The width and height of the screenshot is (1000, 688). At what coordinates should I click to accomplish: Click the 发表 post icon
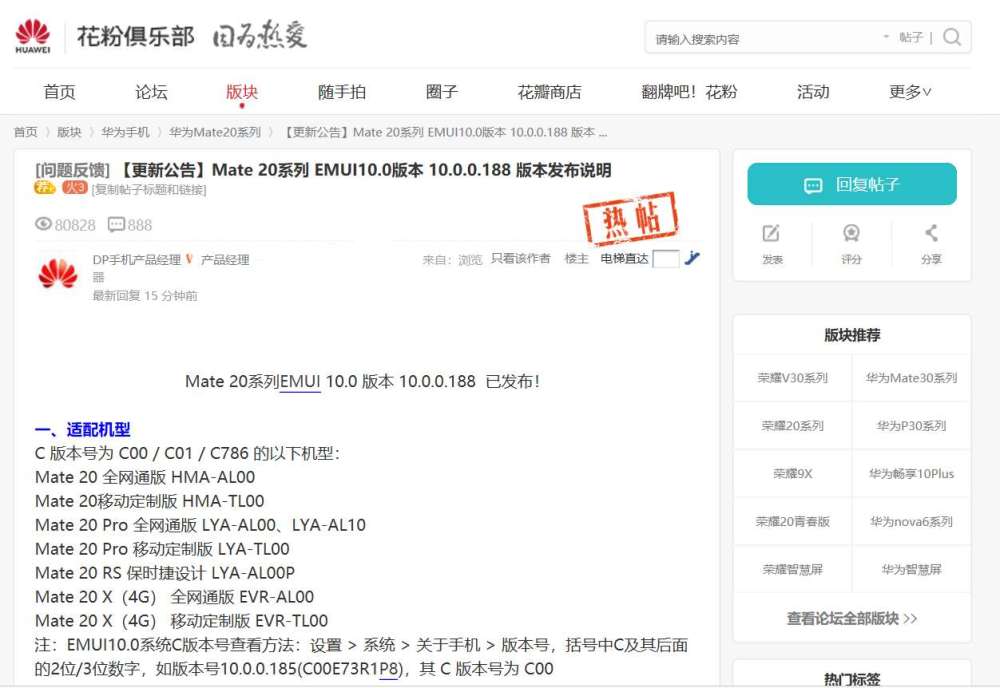(771, 233)
